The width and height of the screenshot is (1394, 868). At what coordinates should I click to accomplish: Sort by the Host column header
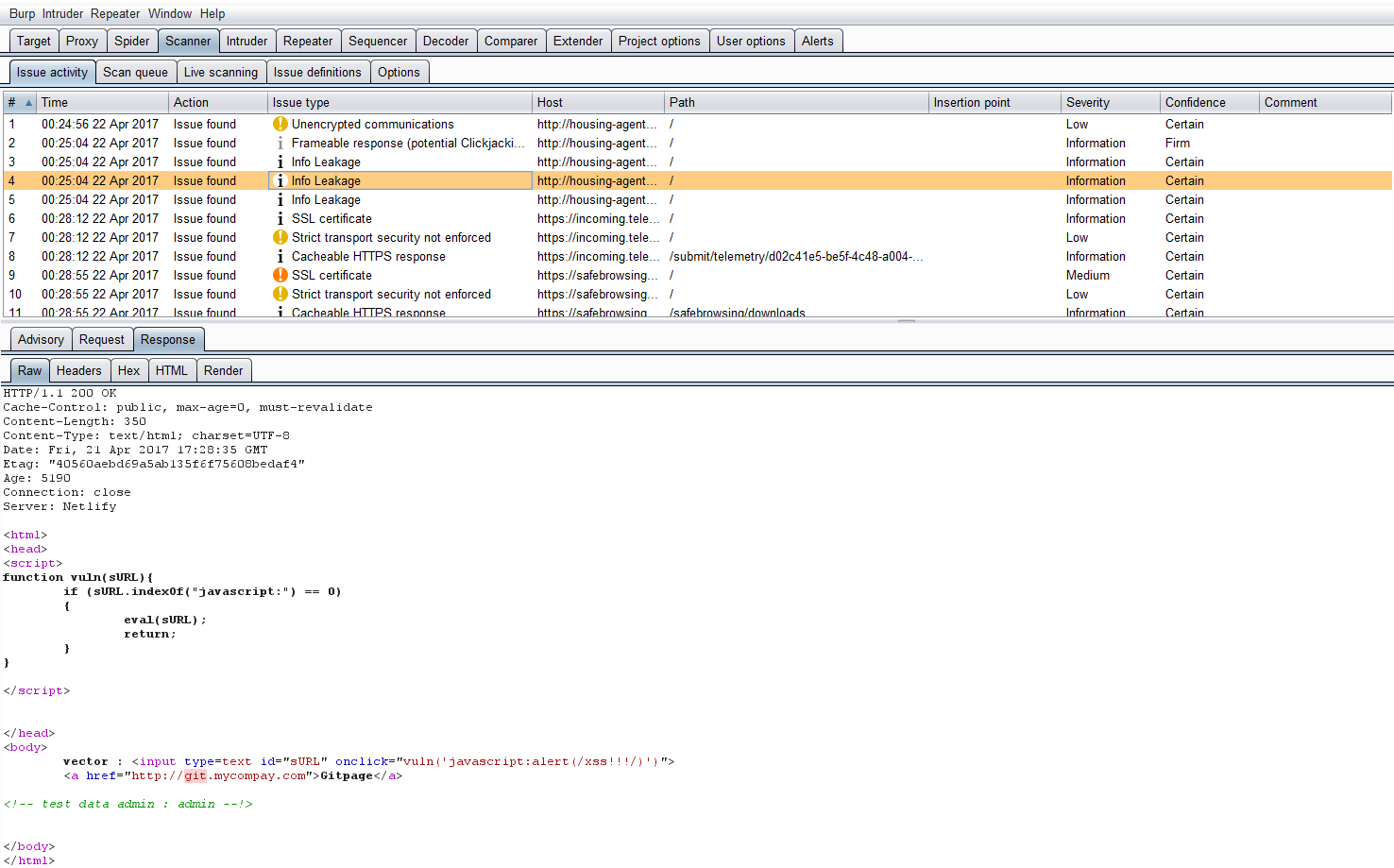pyautogui.click(x=598, y=102)
